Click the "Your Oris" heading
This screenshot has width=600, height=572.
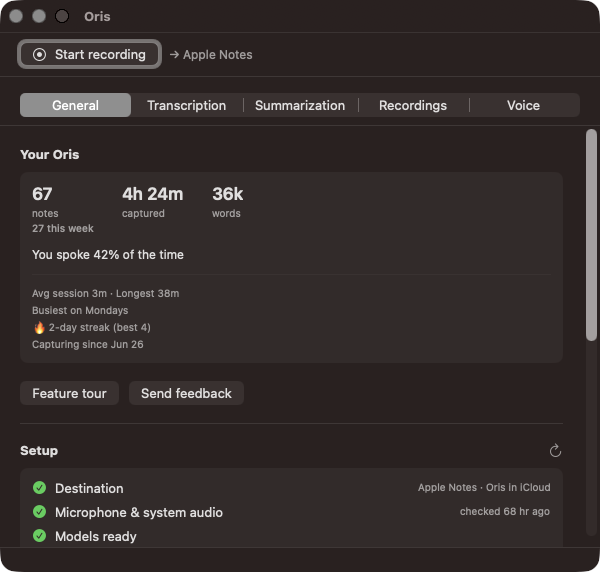[50, 155]
